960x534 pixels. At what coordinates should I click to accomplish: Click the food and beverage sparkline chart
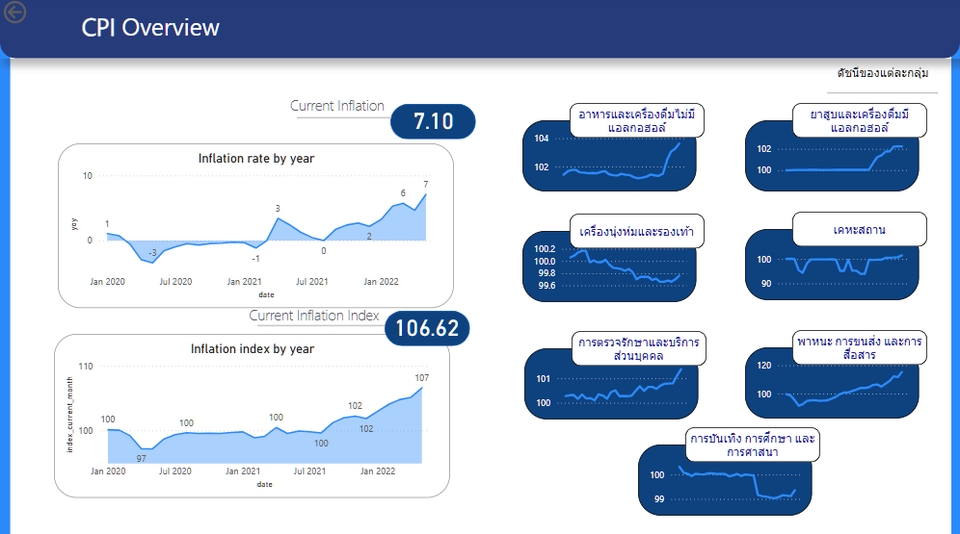609,156
